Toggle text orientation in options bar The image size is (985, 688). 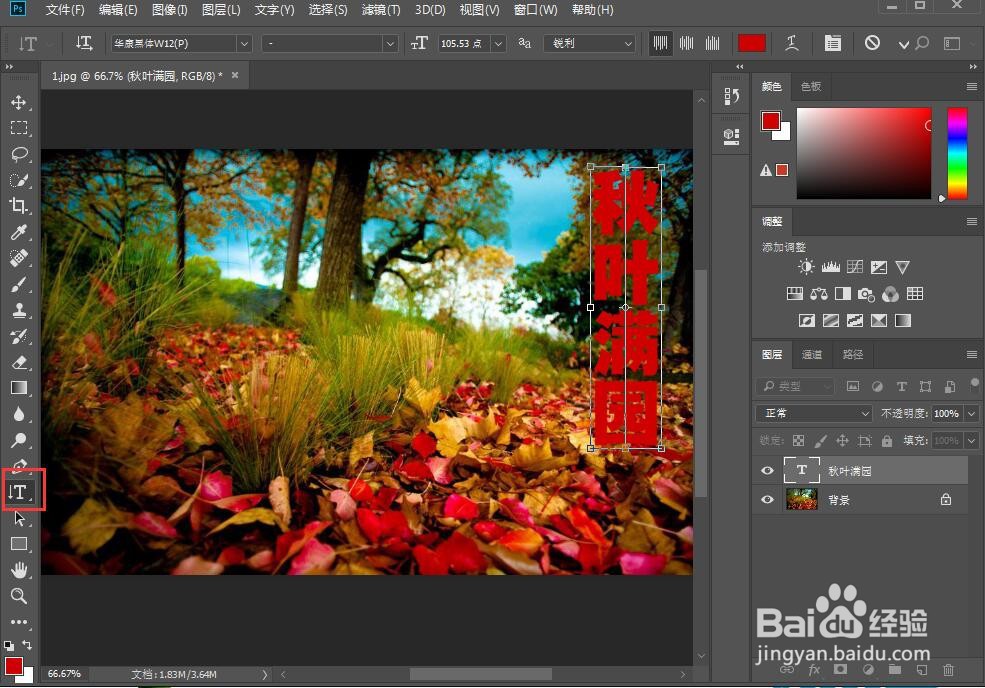click(84, 43)
